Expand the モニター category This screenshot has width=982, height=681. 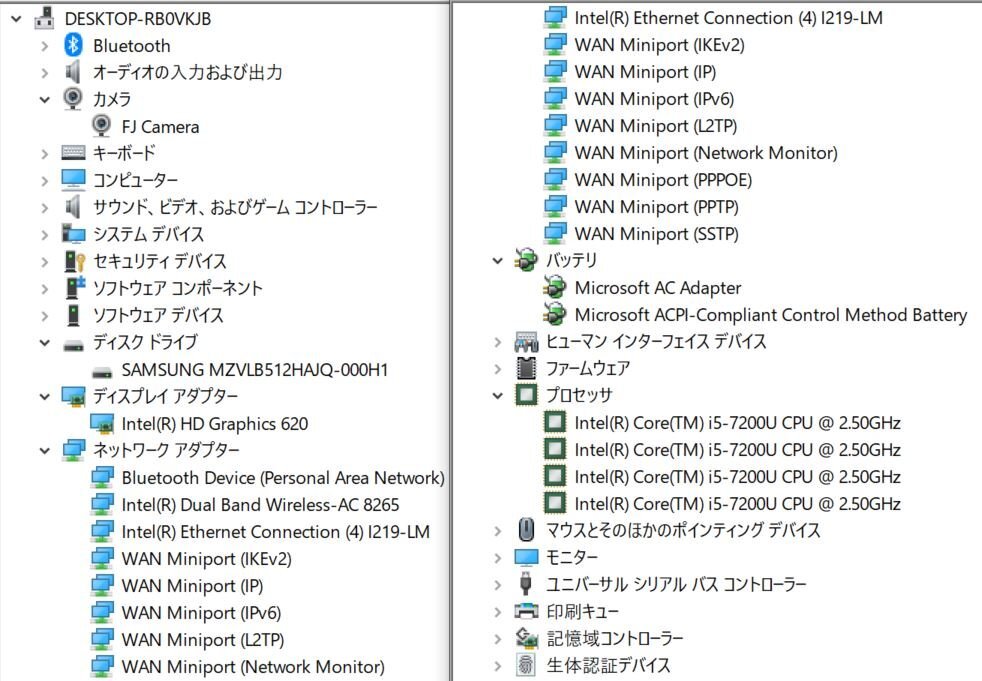[x=498, y=557]
